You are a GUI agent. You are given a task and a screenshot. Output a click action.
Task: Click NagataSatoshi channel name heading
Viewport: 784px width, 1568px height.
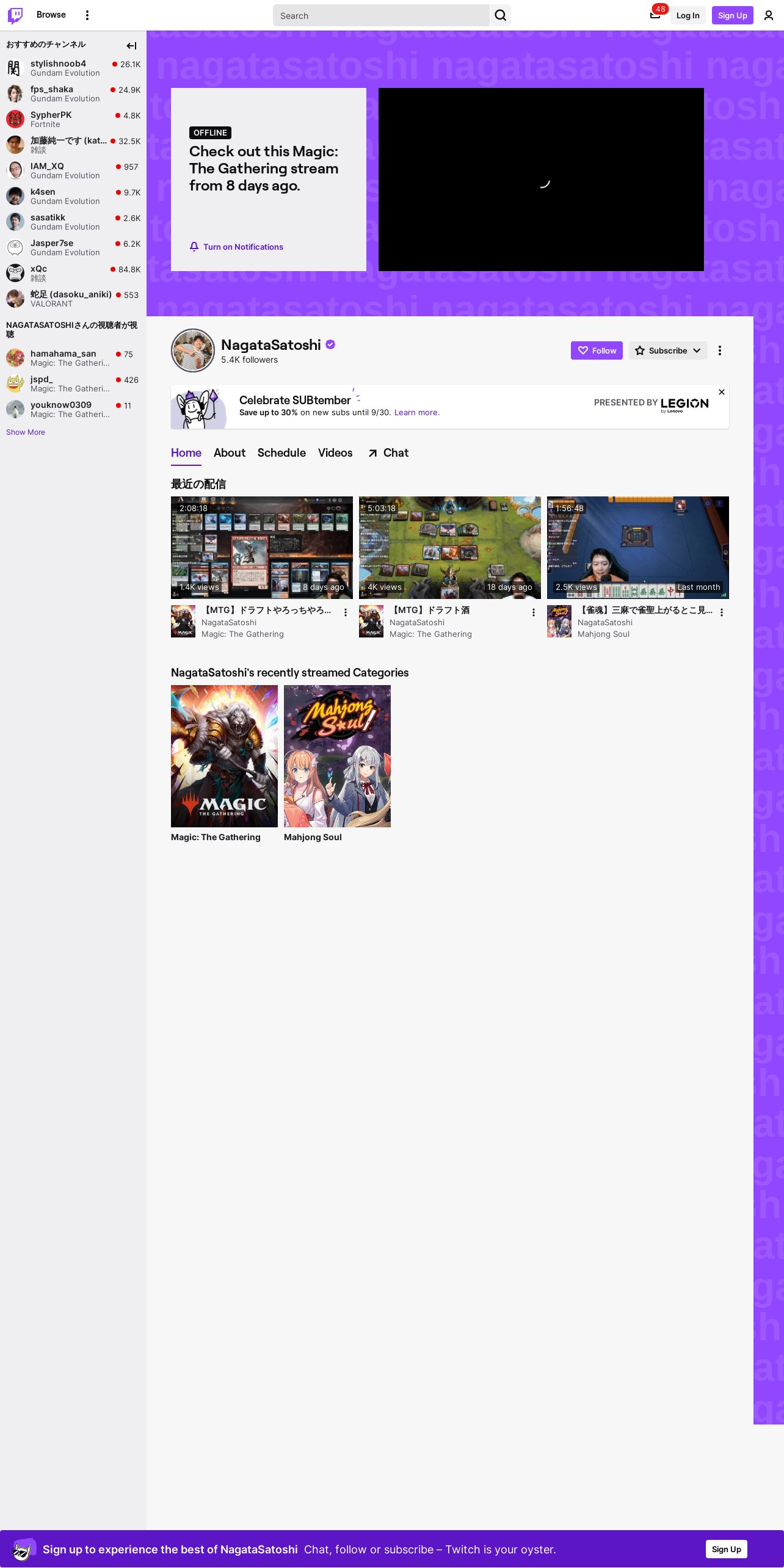271,345
